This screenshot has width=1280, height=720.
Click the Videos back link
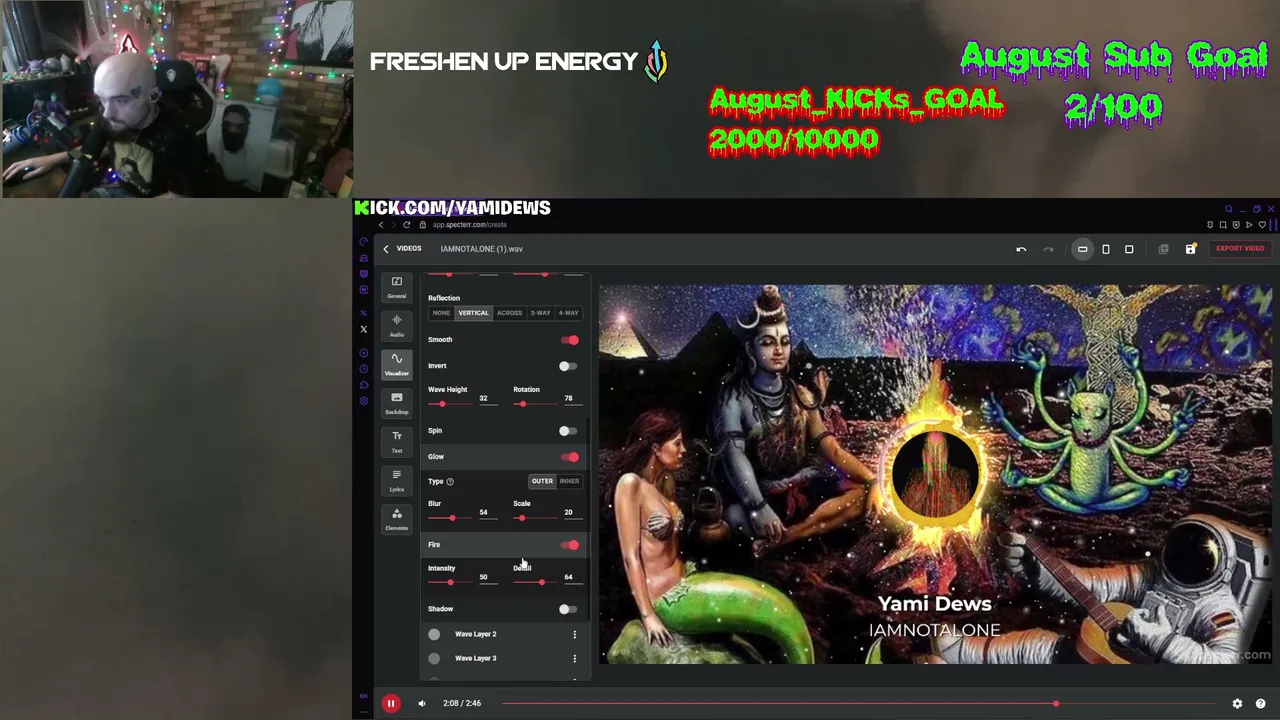tap(409, 249)
